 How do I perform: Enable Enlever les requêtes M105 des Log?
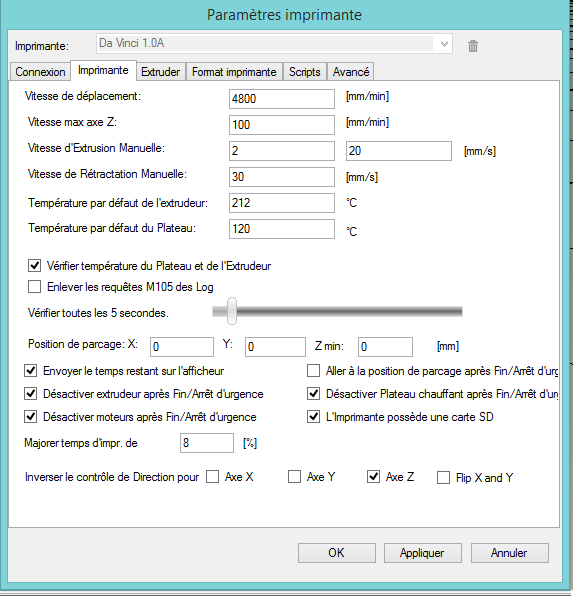click(x=34, y=286)
